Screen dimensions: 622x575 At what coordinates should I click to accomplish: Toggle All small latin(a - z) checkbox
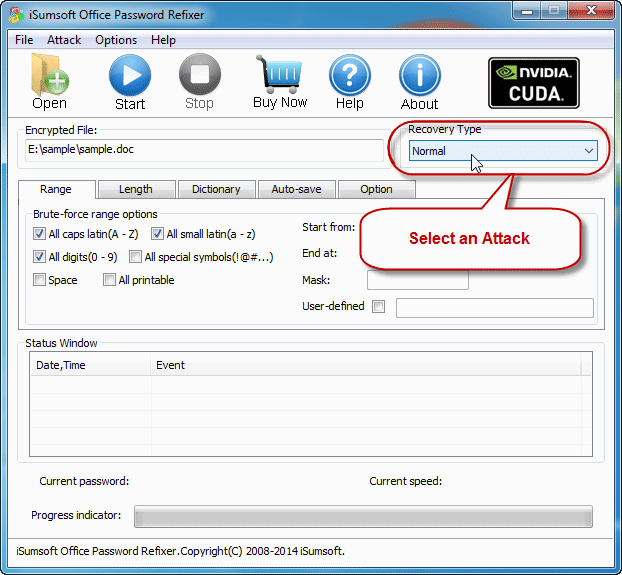point(157,234)
